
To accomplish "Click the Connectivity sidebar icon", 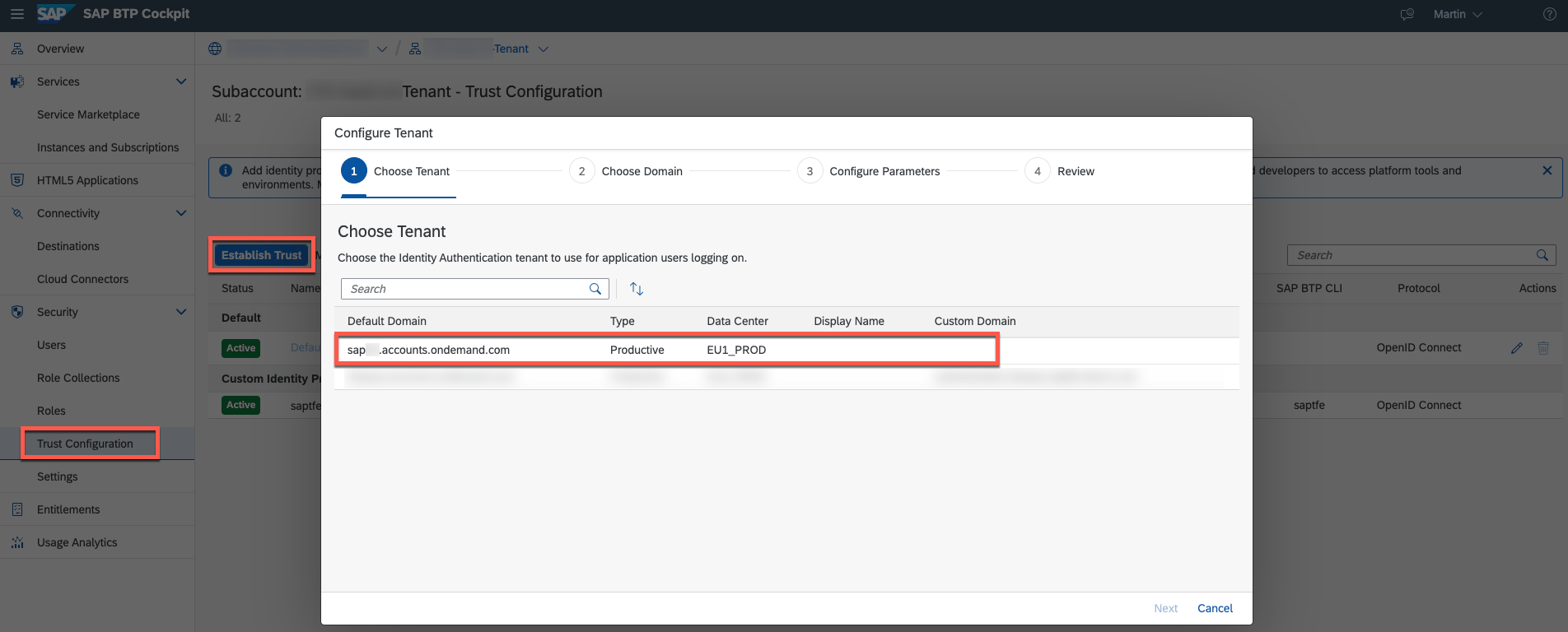I will [x=17, y=213].
